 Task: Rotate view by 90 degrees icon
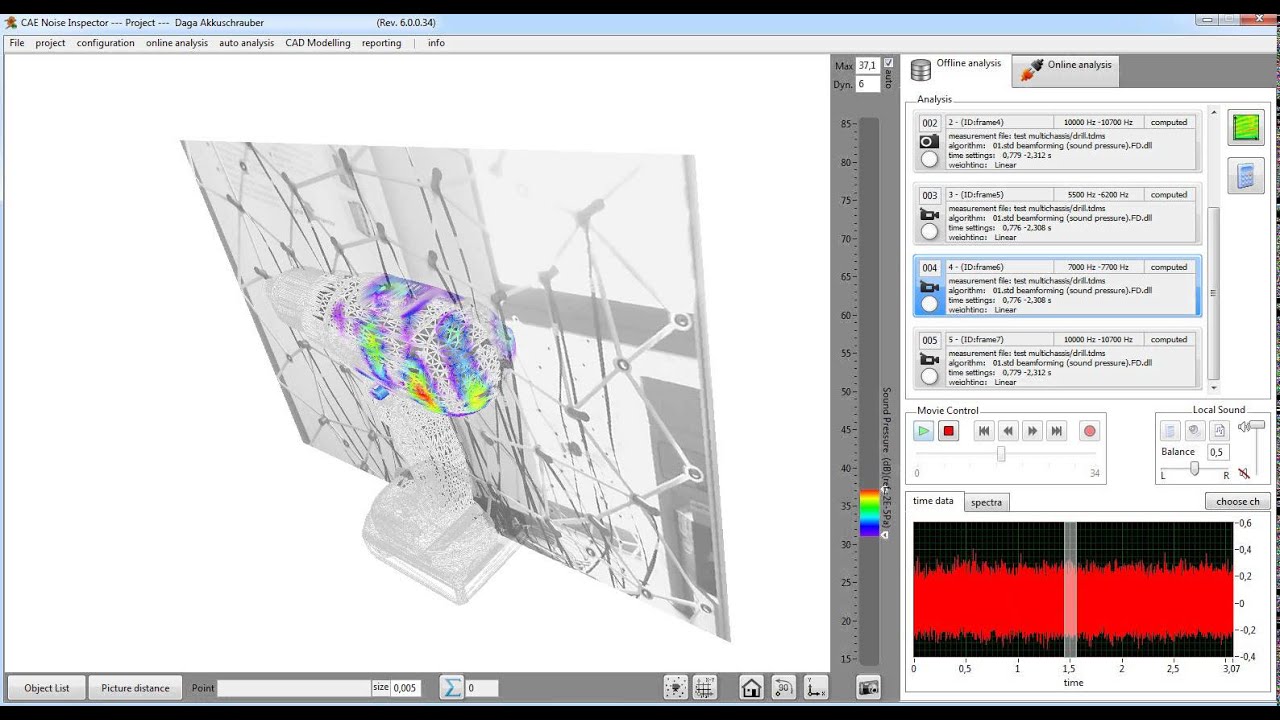784,687
